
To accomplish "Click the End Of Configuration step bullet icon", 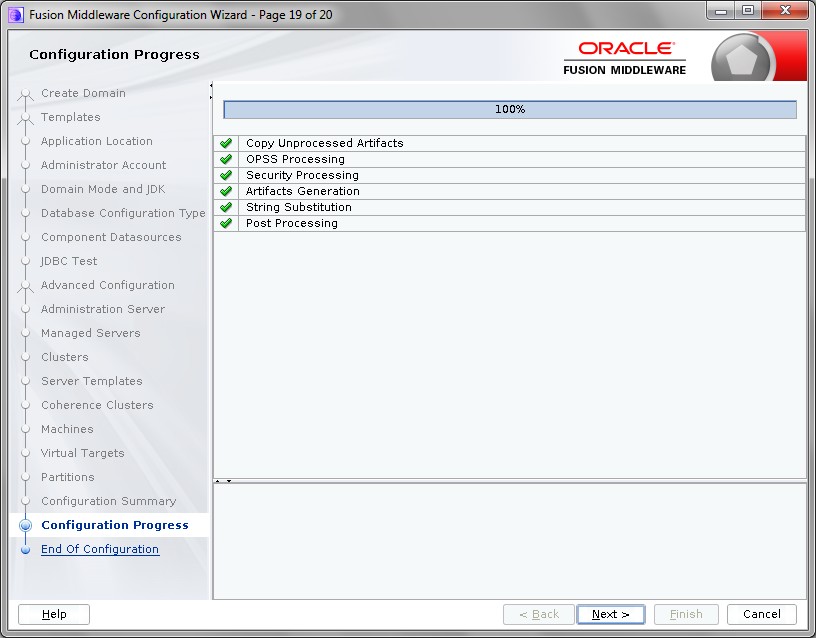I will tap(25, 550).
